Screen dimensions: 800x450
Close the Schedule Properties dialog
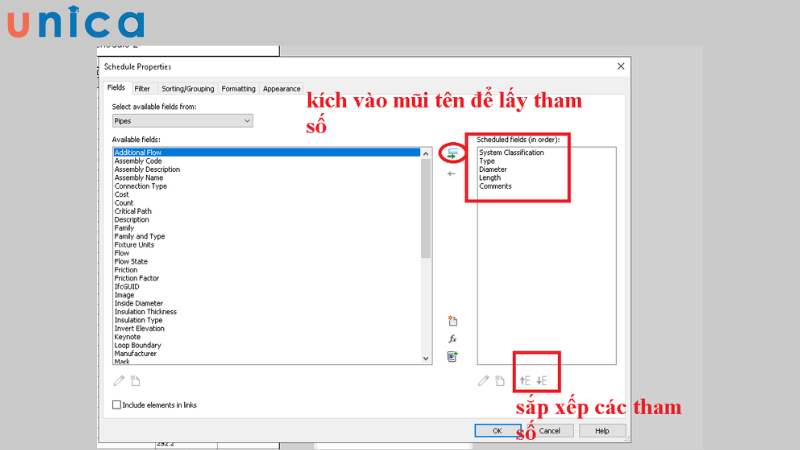(x=621, y=66)
